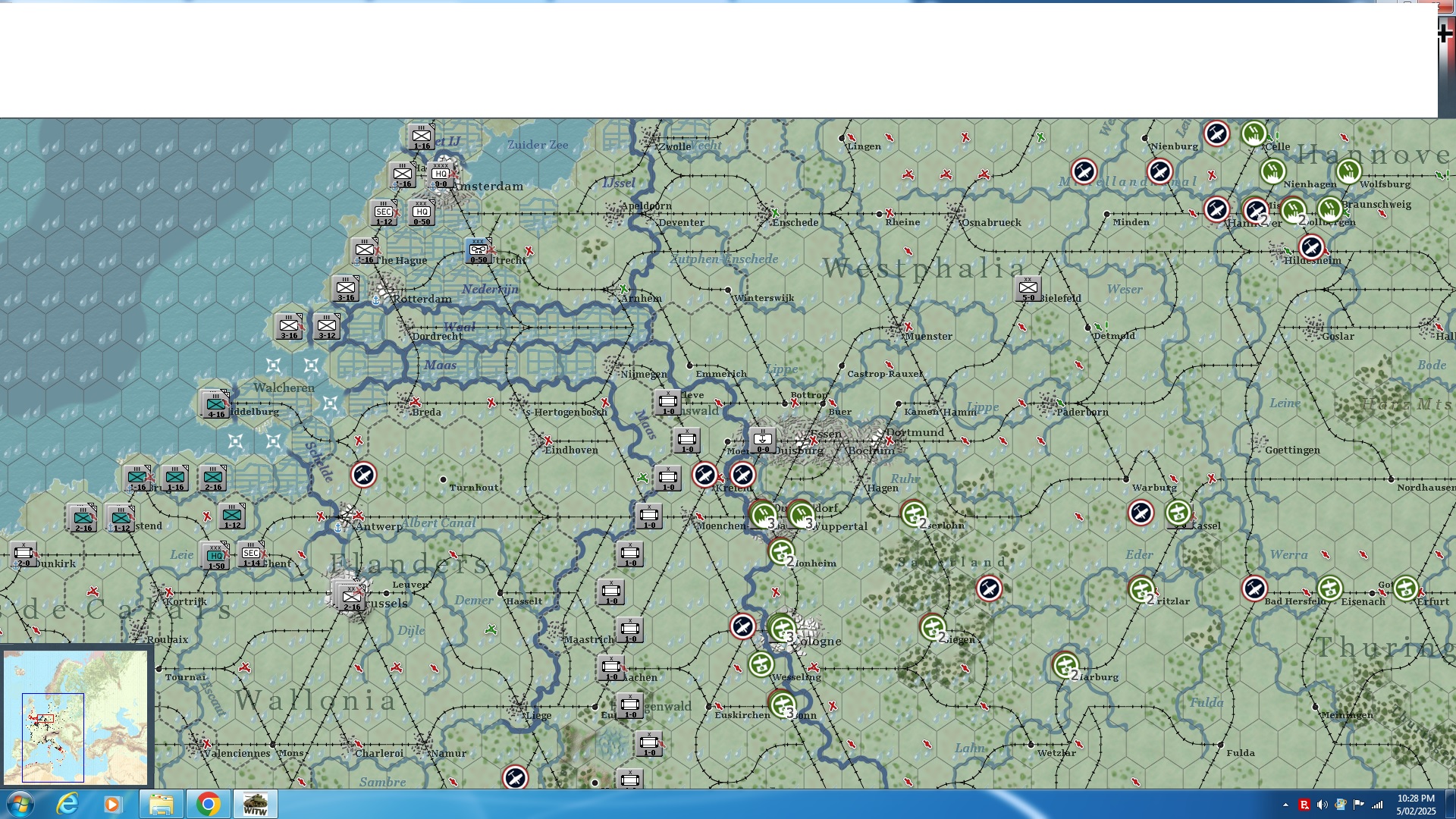This screenshot has width=1456, height=819.
Task: Open Google Chrome from the taskbar
Action: [x=208, y=804]
